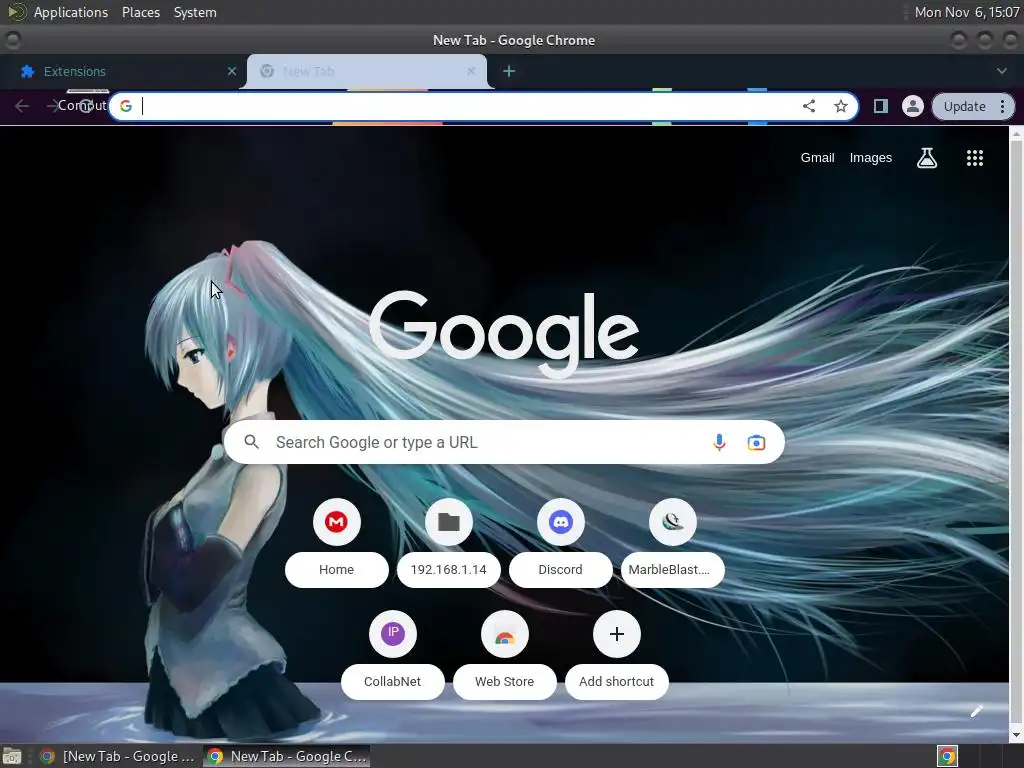Click the page vertical scrollbar

[x=1016, y=434]
